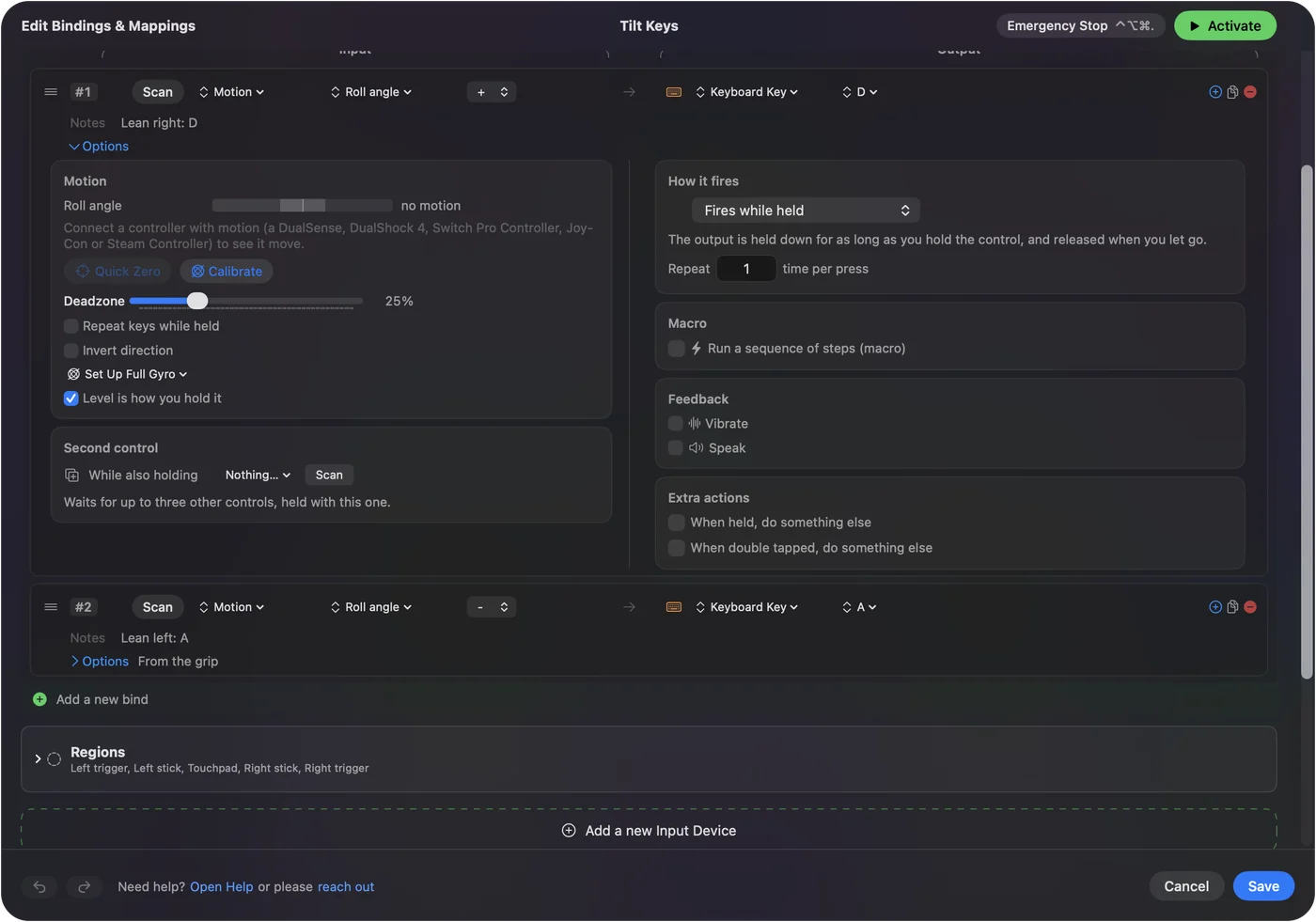Delete bind #2 using the red minus icon
The height and width of the screenshot is (922, 1316).
pos(1250,607)
